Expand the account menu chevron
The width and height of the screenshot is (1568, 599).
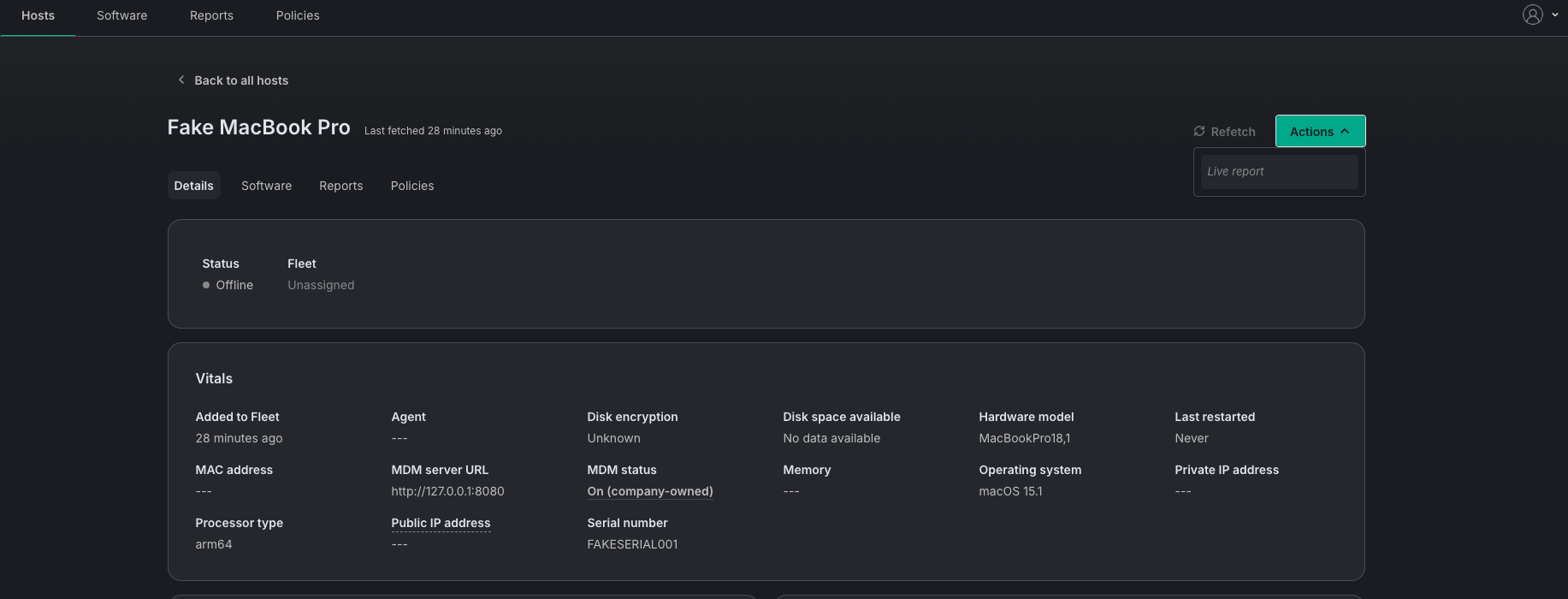[1554, 15]
